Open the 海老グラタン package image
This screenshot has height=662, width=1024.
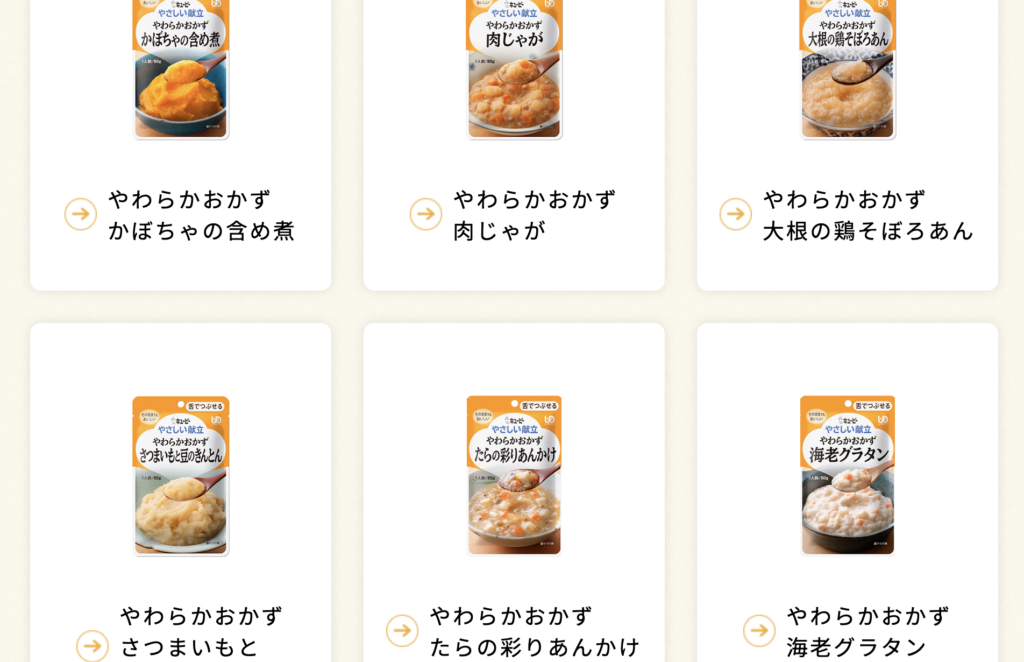(848, 475)
